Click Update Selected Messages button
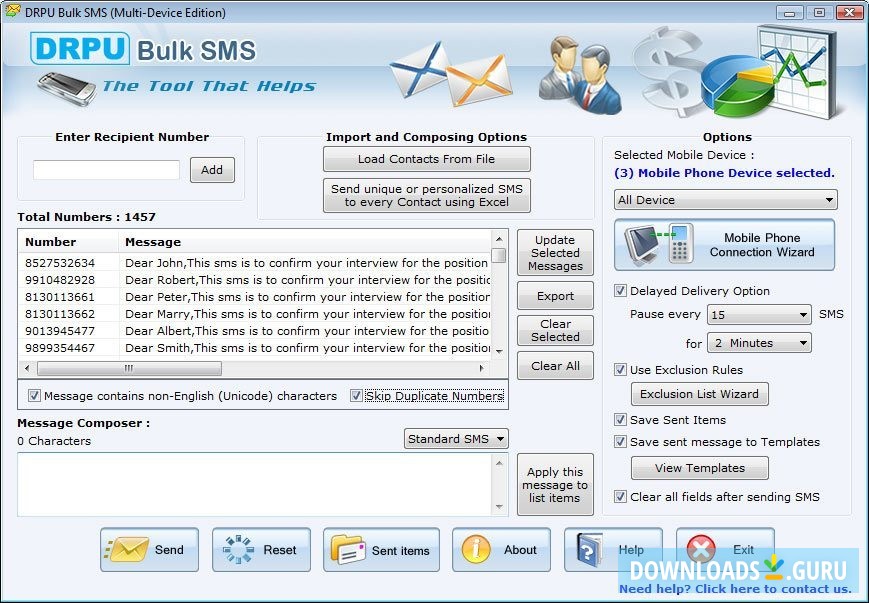 (555, 253)
